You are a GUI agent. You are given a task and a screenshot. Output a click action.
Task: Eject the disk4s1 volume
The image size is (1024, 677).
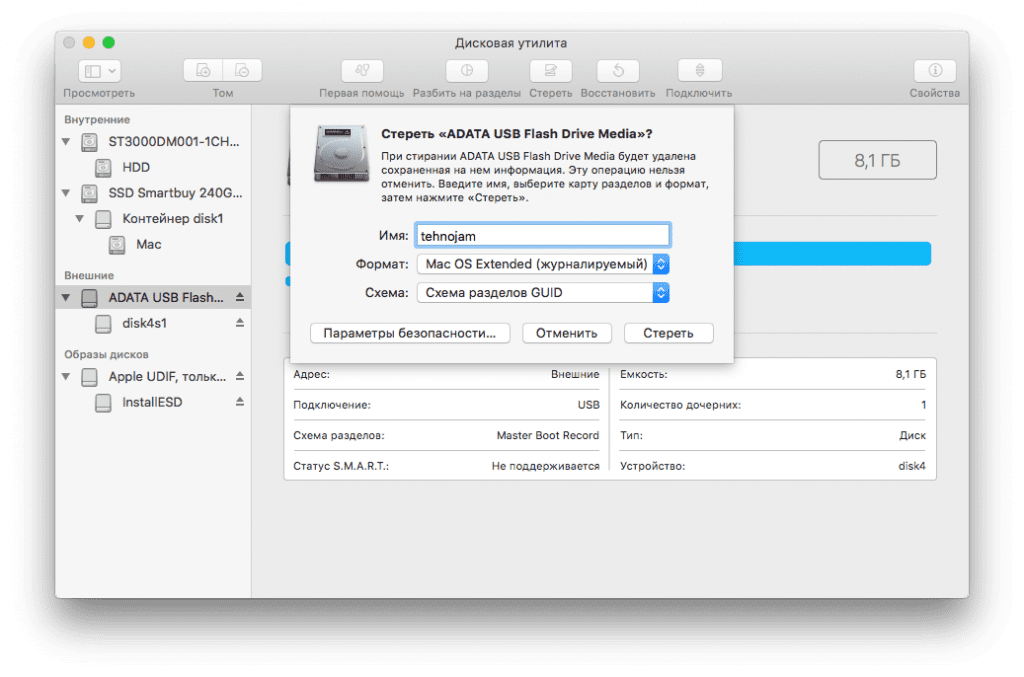[240, 323]
